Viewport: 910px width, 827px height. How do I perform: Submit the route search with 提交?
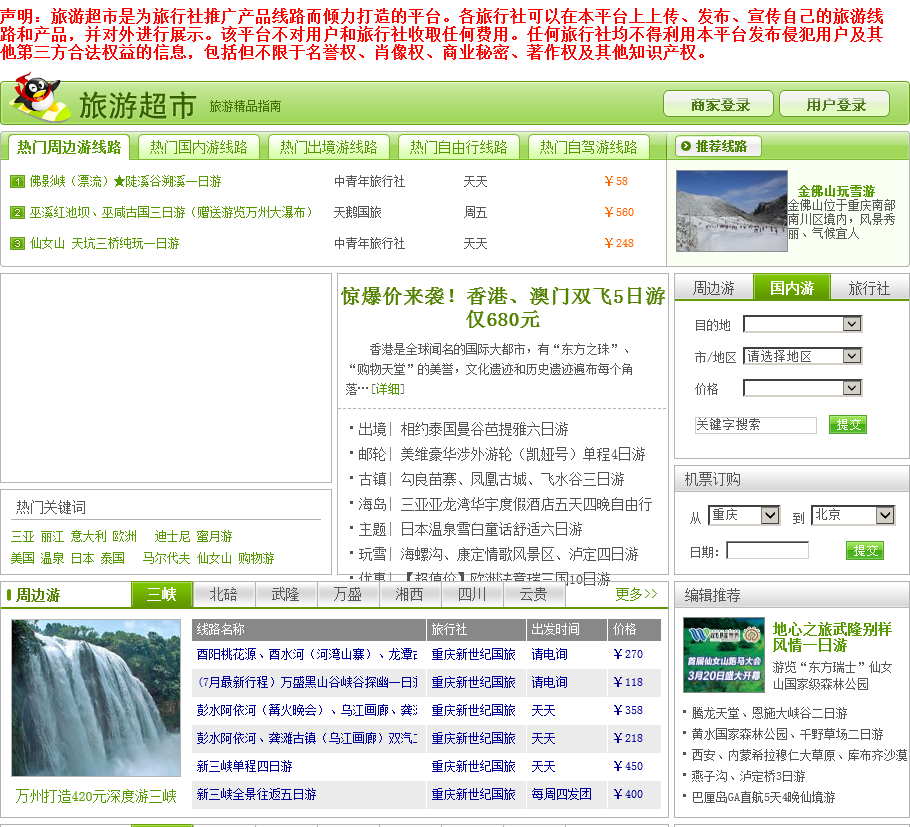click(x=848, y=425)
